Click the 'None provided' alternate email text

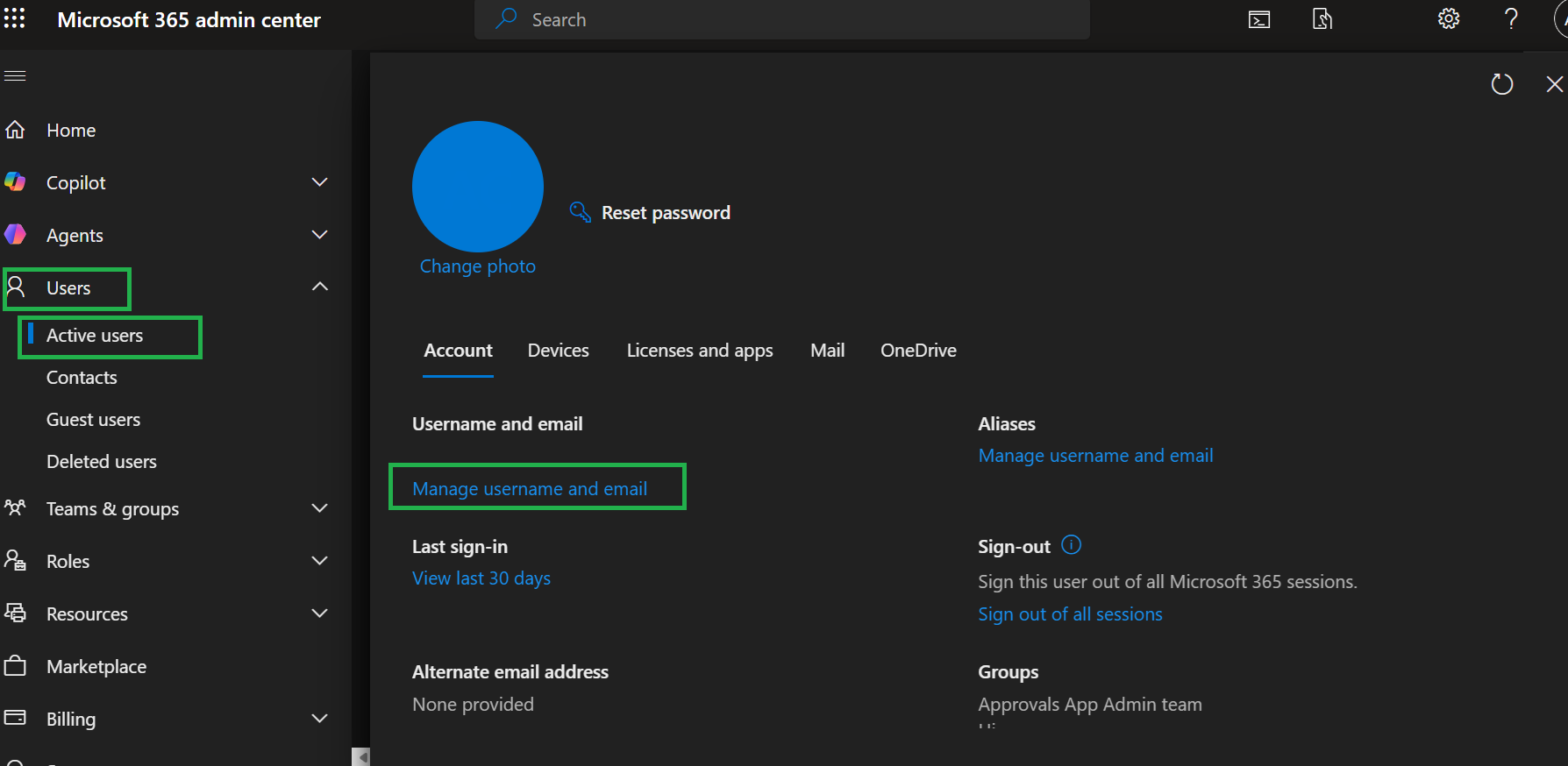click(473, 705)
